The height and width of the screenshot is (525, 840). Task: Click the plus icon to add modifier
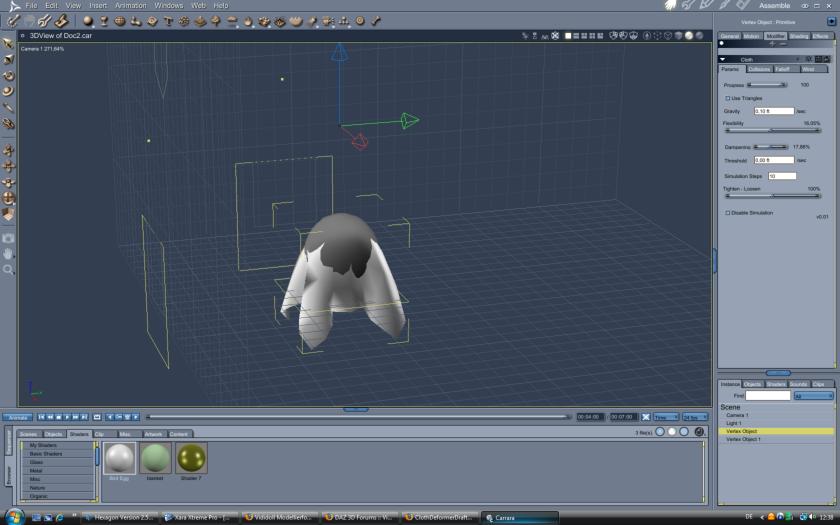[772, 43]
